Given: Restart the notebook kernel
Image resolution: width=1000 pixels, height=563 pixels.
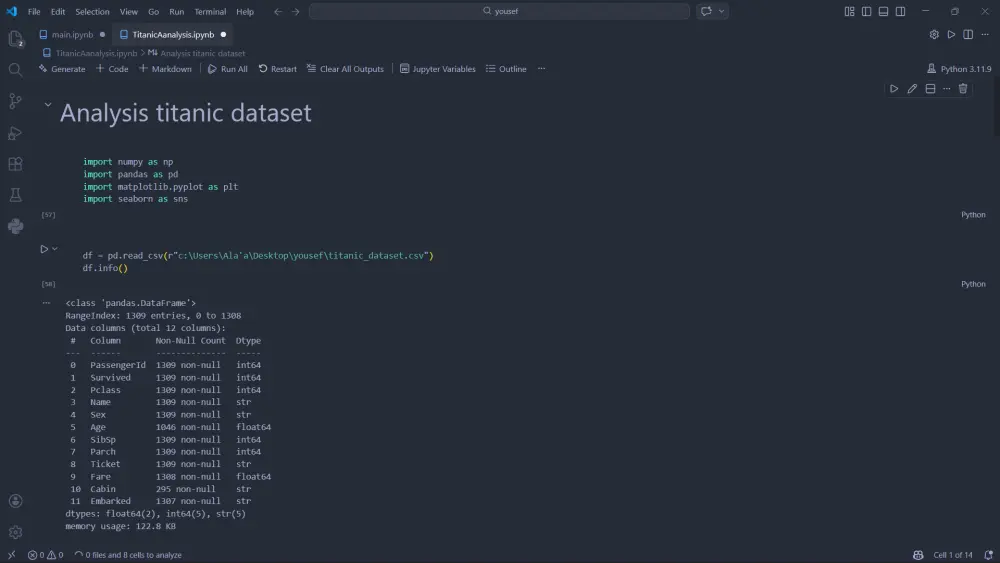Looking at the screenshot, I should [x=277, y=69].
